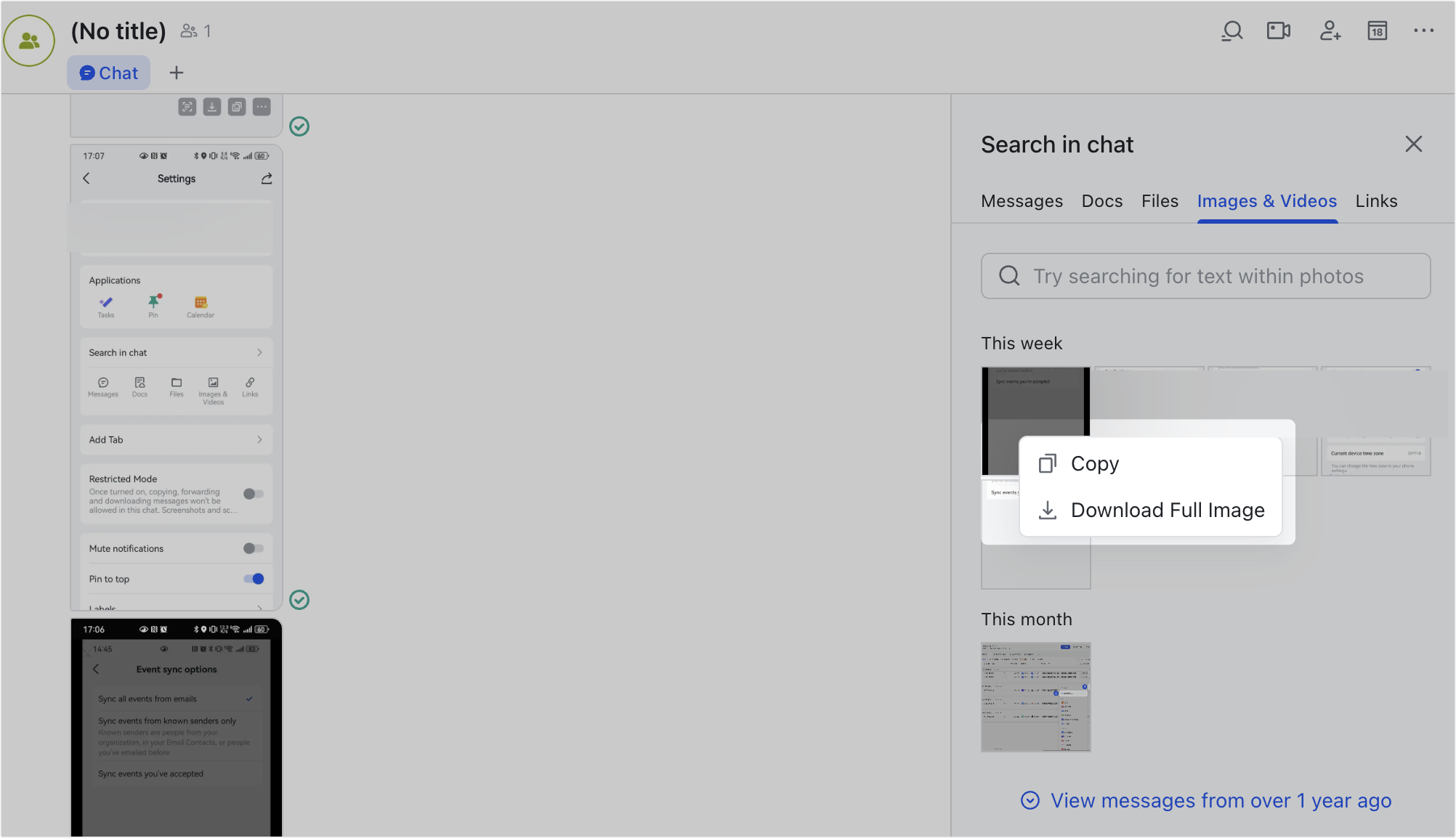Switch to the Links tab

pyautogui.click(x=1376, y=201)
